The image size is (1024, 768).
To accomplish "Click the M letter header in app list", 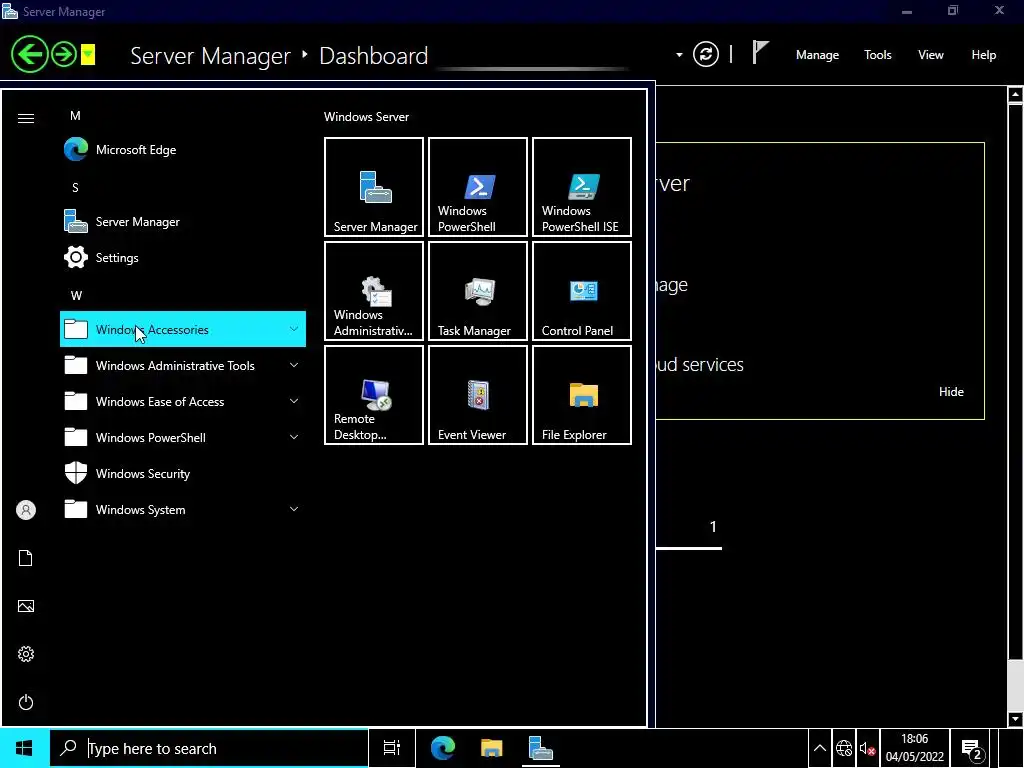I will tap(75, 116).
